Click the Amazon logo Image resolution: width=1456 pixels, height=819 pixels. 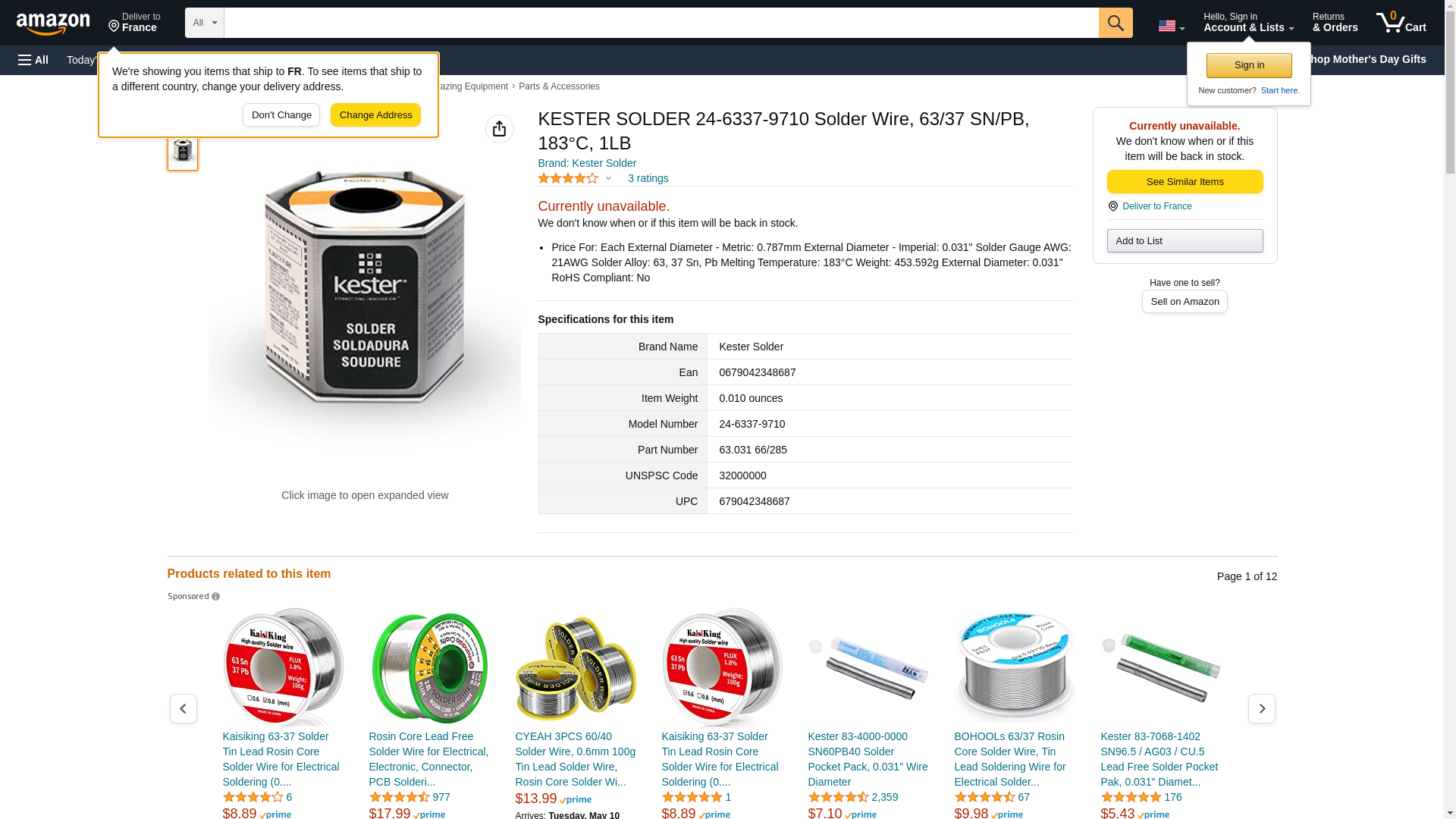pos(53,24)
